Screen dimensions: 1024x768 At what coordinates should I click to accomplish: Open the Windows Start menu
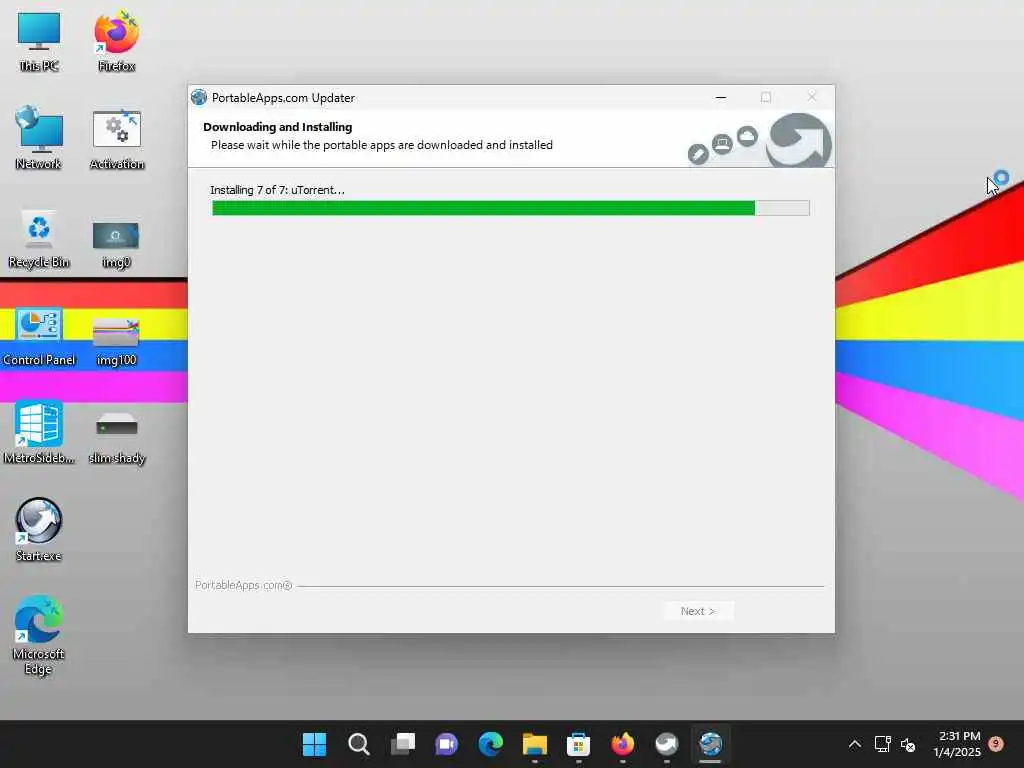314,744
